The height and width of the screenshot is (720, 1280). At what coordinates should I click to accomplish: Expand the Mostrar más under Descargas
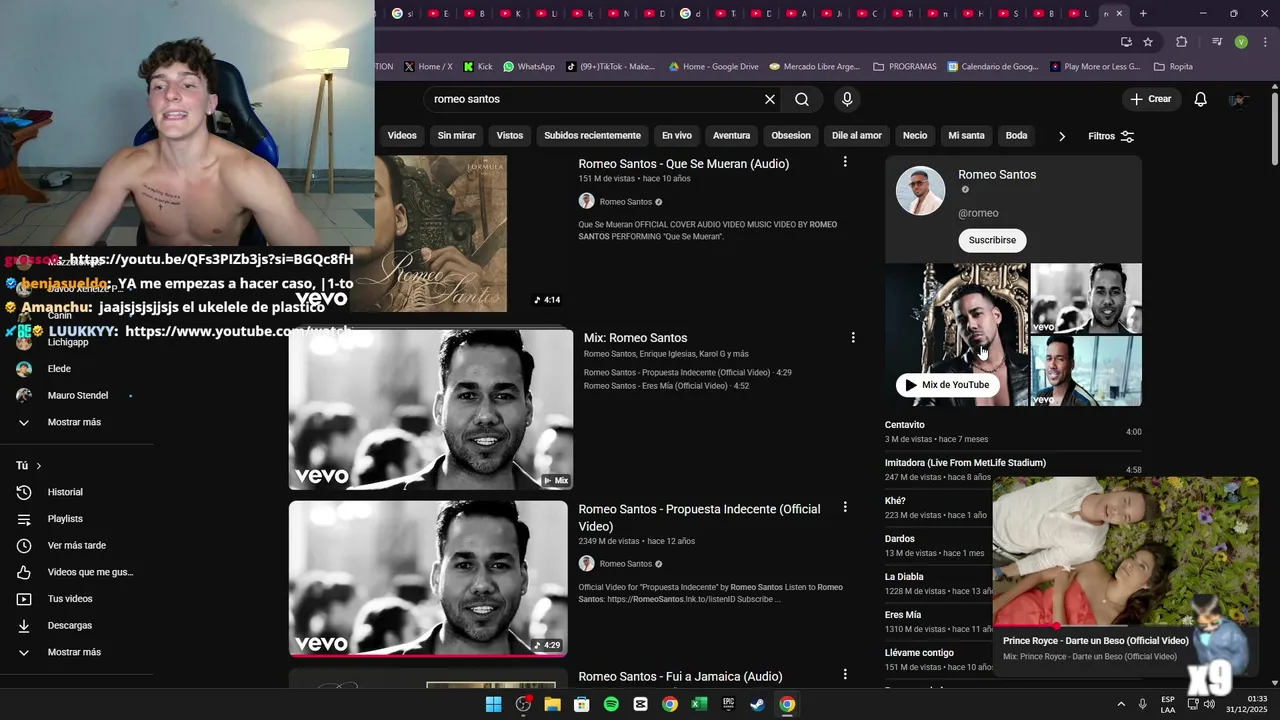(x=74, y=652)
